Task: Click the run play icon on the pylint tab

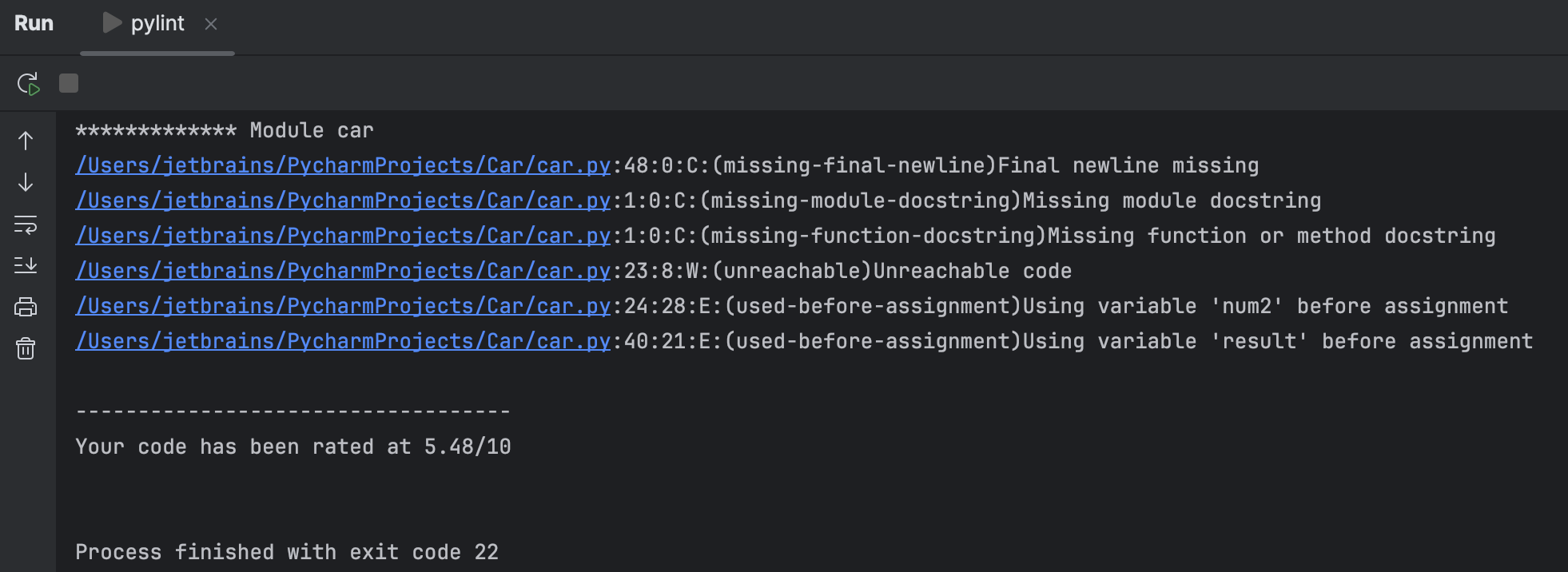Action: [x=111, y=23]
